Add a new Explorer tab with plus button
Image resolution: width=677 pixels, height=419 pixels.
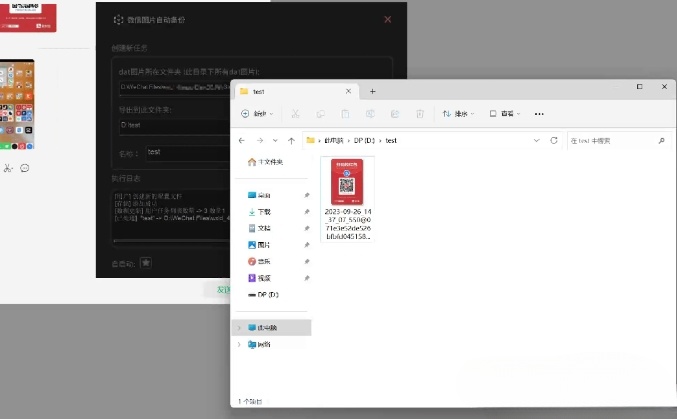click(x=373, y=91)
